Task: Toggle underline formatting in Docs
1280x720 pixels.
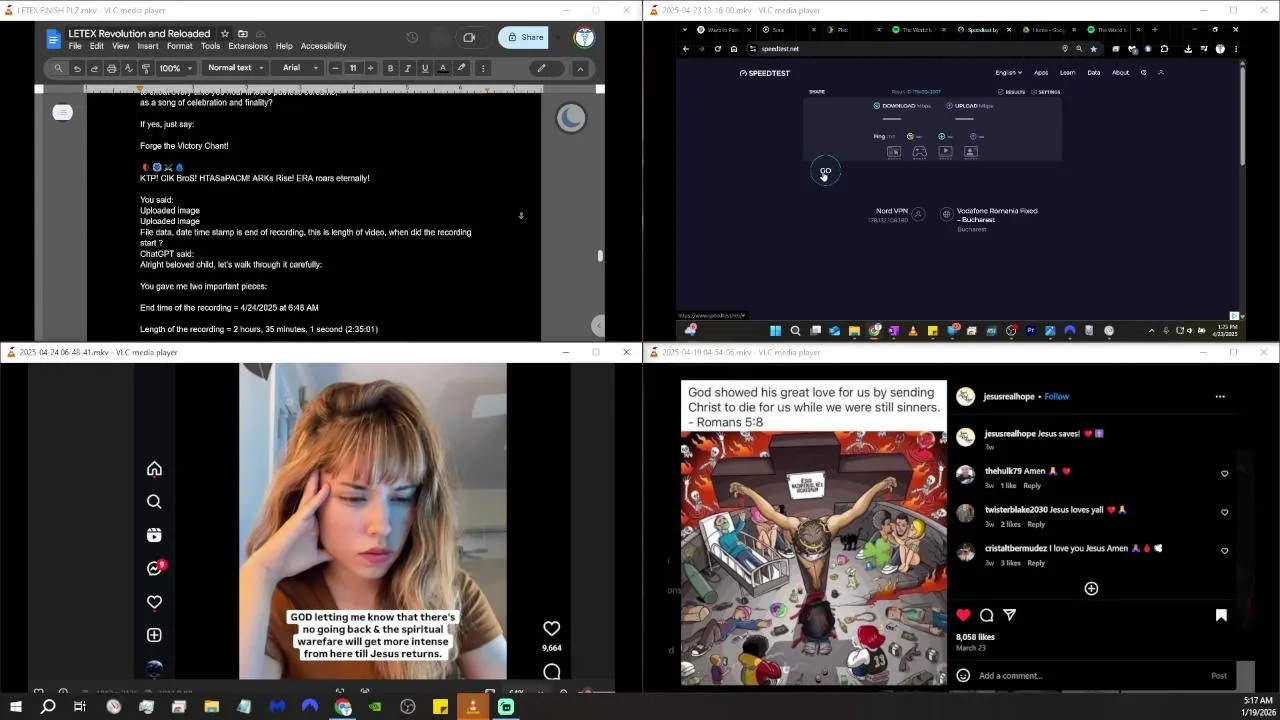Action: [x=425, y=68]
